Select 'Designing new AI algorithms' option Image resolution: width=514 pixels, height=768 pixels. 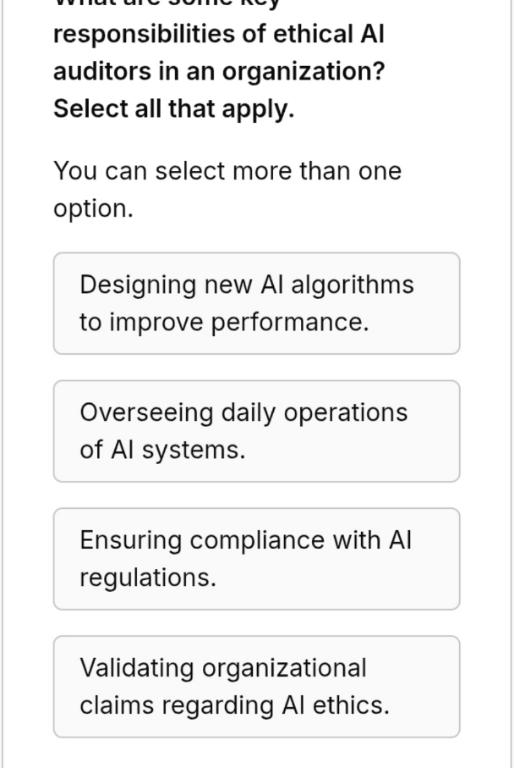click(256, 303)
